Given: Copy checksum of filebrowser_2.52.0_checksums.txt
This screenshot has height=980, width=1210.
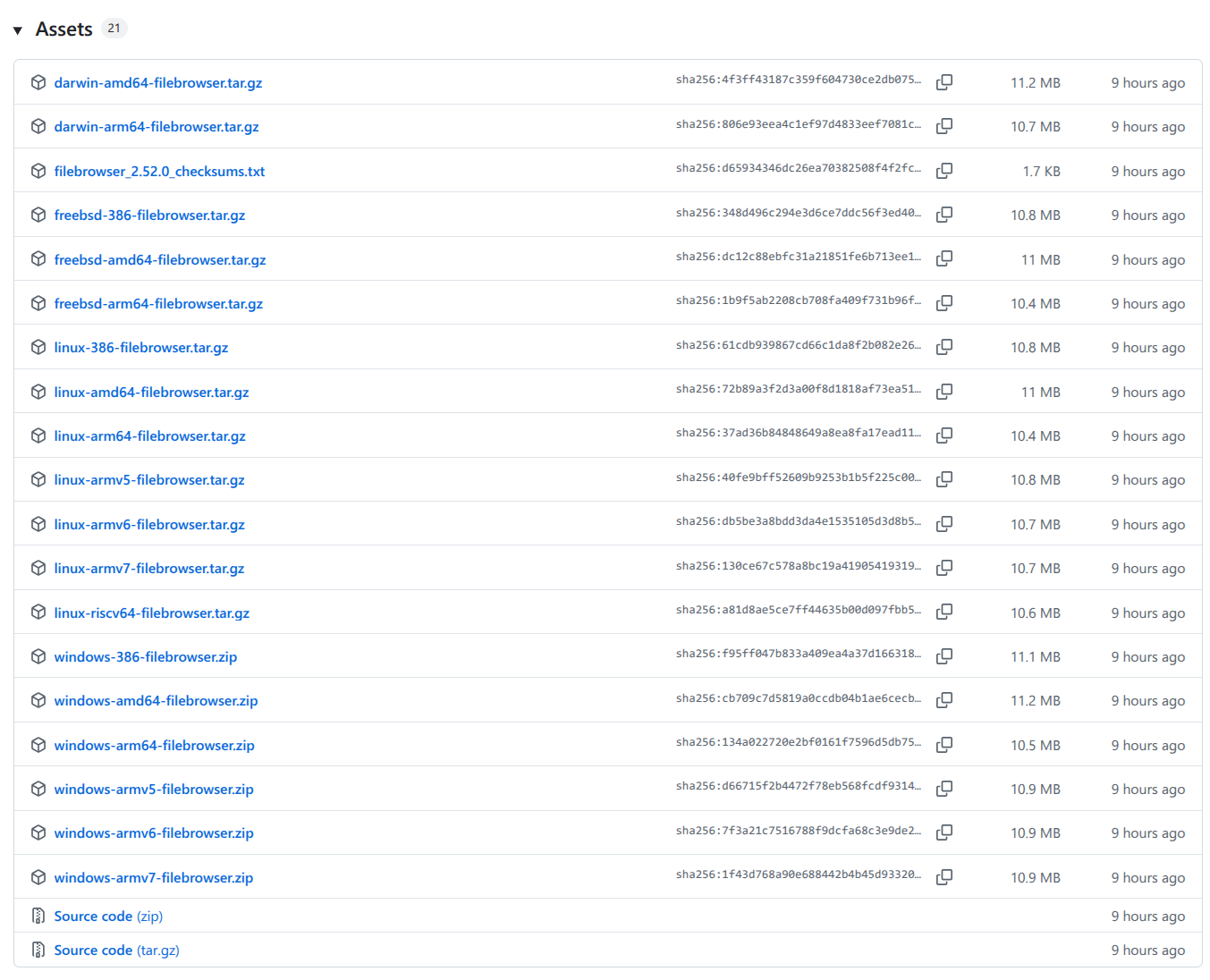Looking at the screenshot, I should click(943, 171).
